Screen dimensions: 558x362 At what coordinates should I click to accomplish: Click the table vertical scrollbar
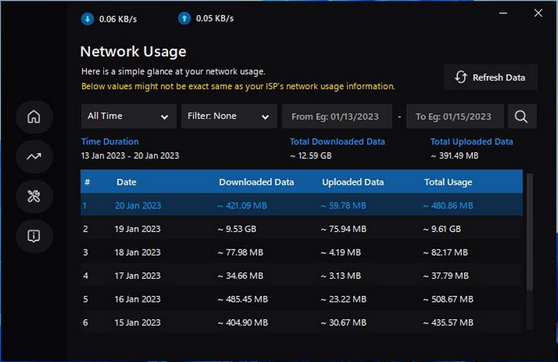point(530,231)
